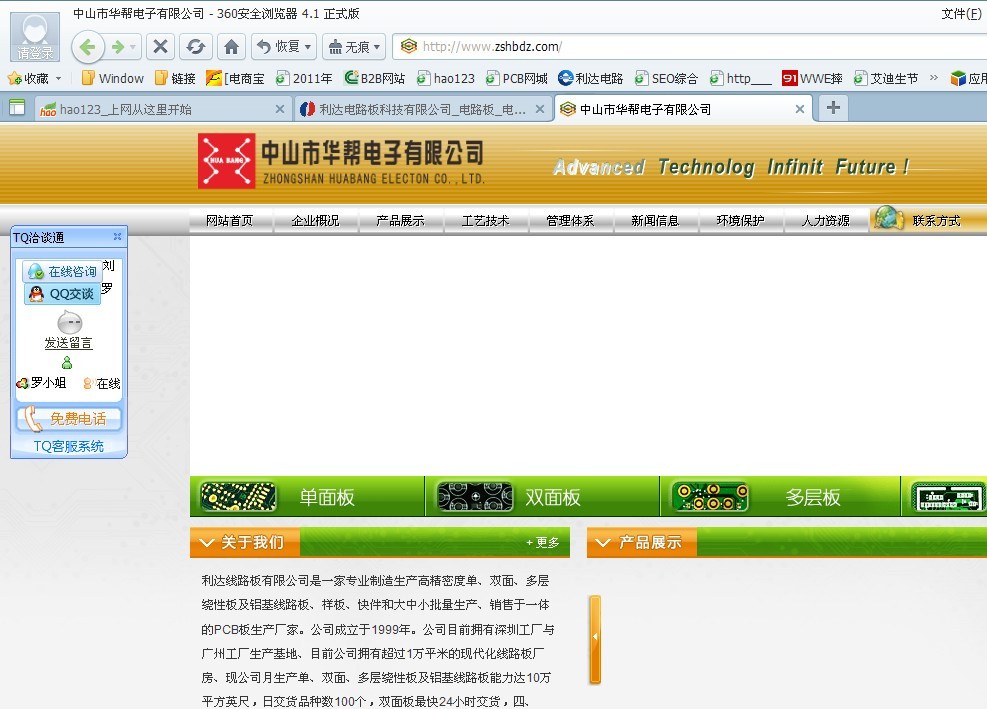Open the B2B网站 bookmark

(x=375, y=79)
